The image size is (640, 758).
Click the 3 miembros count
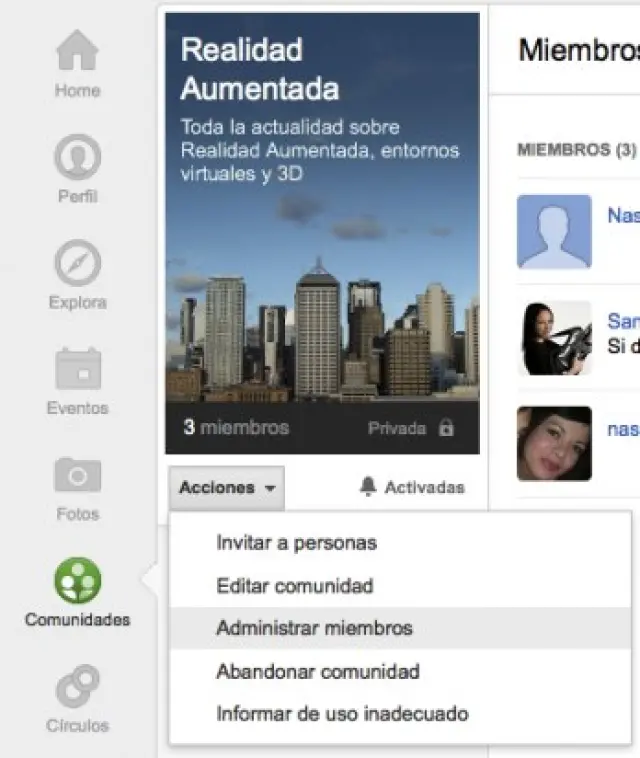click(236, 428)
